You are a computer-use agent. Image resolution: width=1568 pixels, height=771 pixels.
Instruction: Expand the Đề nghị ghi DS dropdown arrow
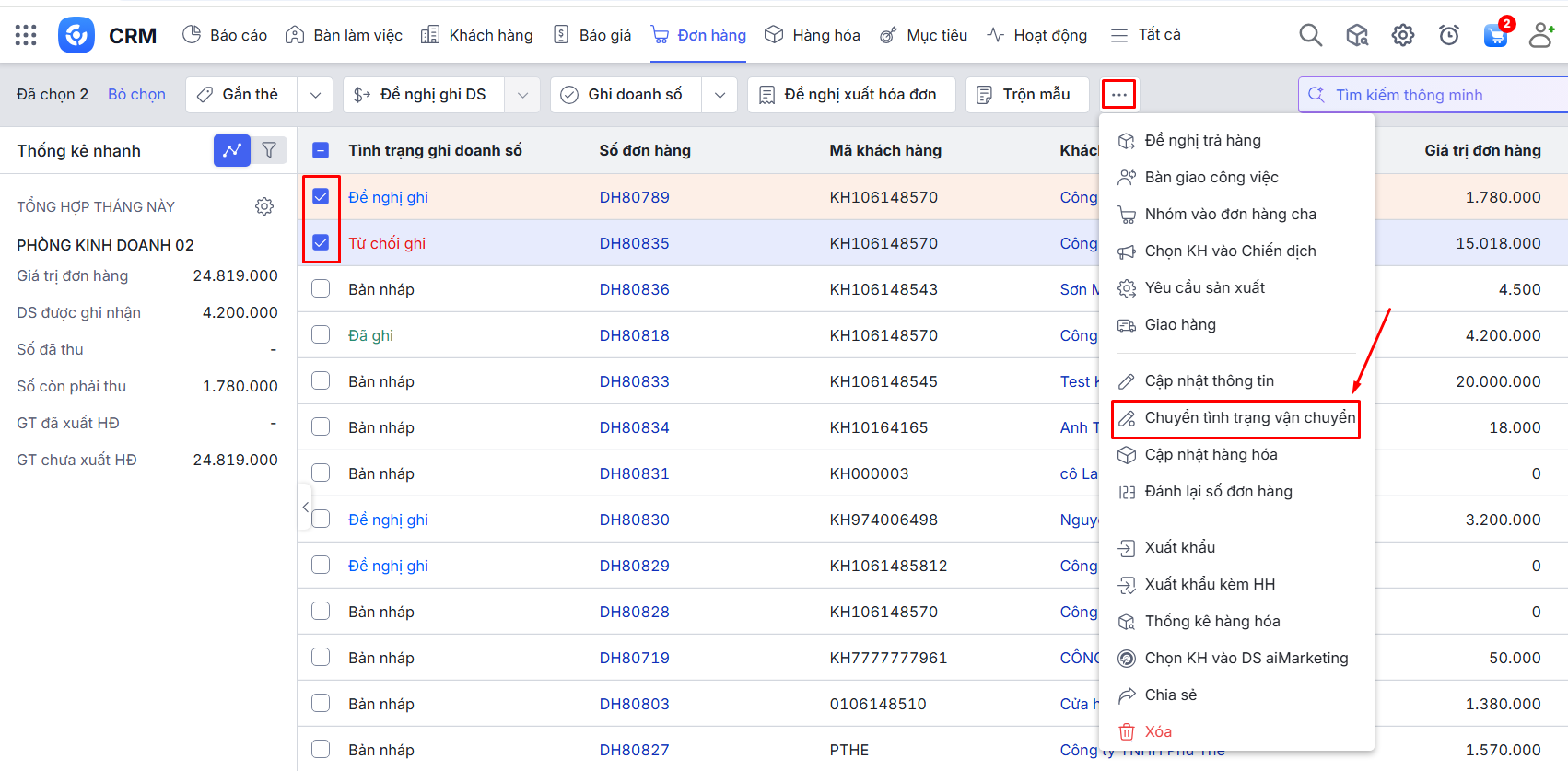tap(522, 95)
